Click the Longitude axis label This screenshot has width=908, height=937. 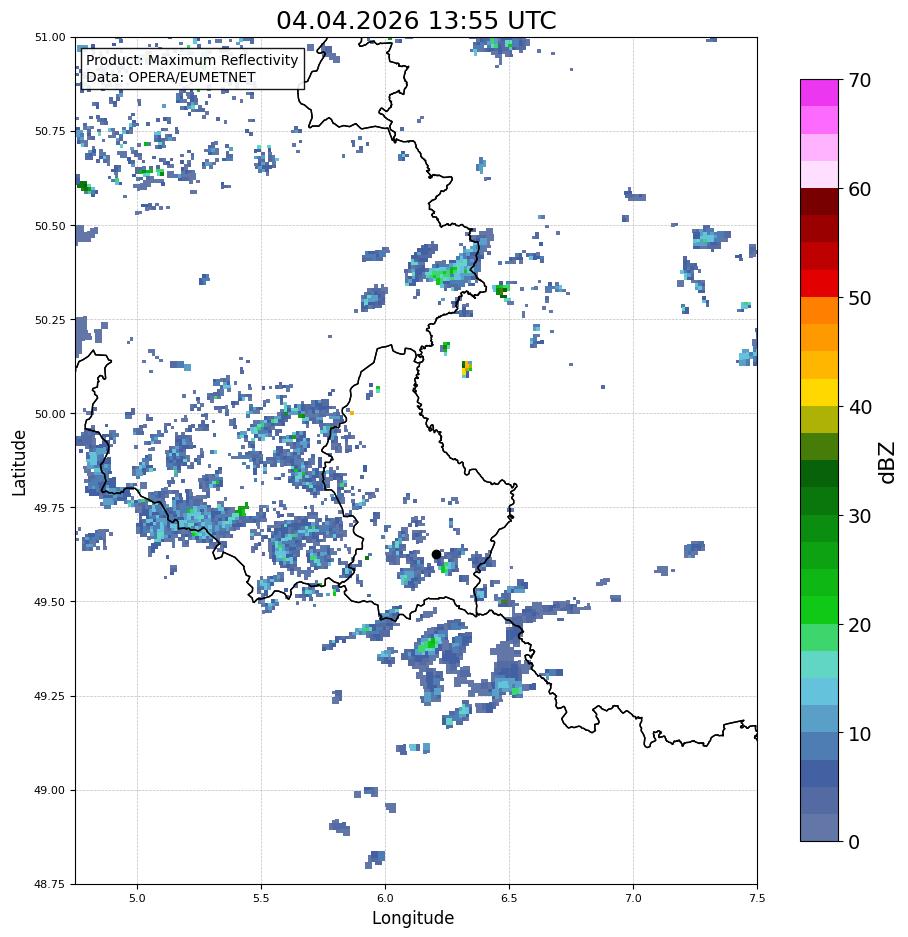413,918
